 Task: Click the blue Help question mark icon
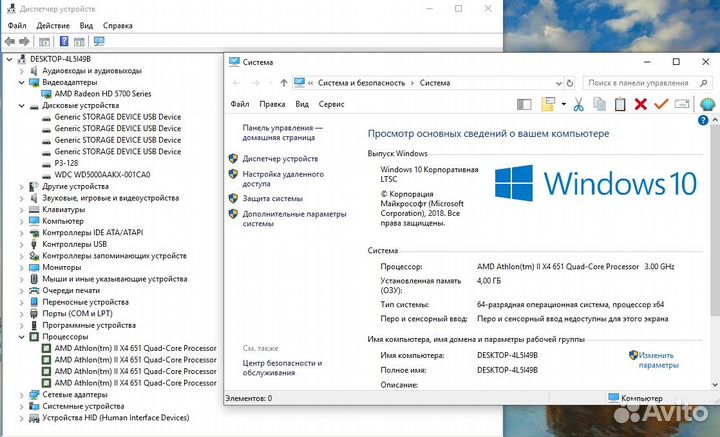703,120
